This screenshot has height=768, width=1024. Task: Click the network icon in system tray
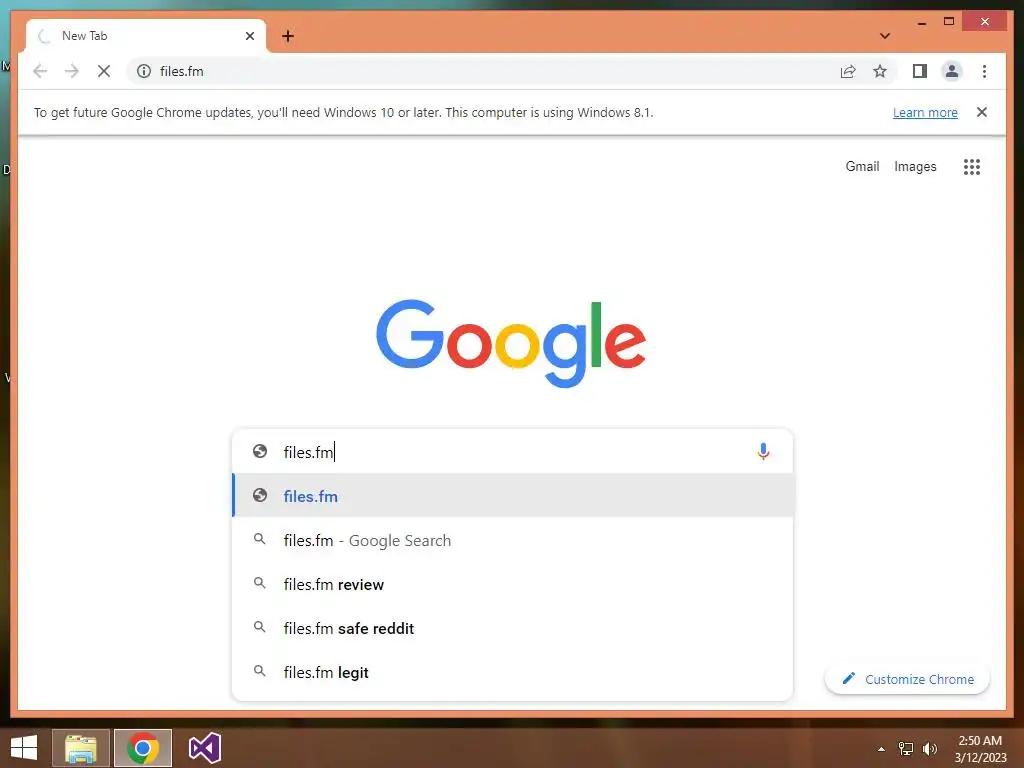pyautogui.click(x=906, y=749)
